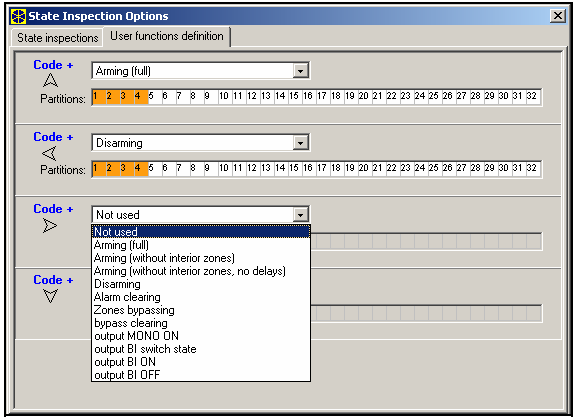
Task: Close the State Inspection Options window
Action: (558, 16)
